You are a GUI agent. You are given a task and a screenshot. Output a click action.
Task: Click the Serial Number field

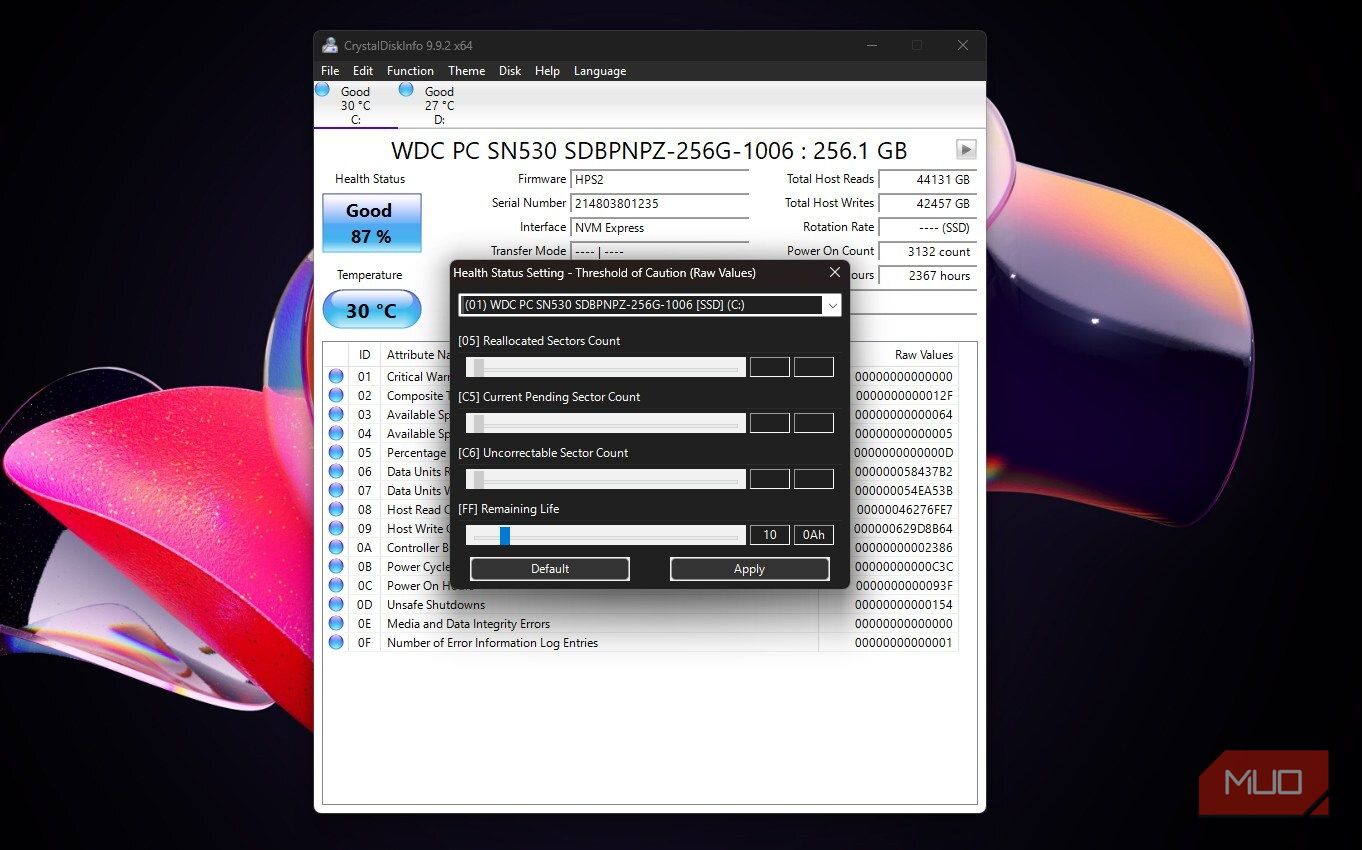[660, 204]
